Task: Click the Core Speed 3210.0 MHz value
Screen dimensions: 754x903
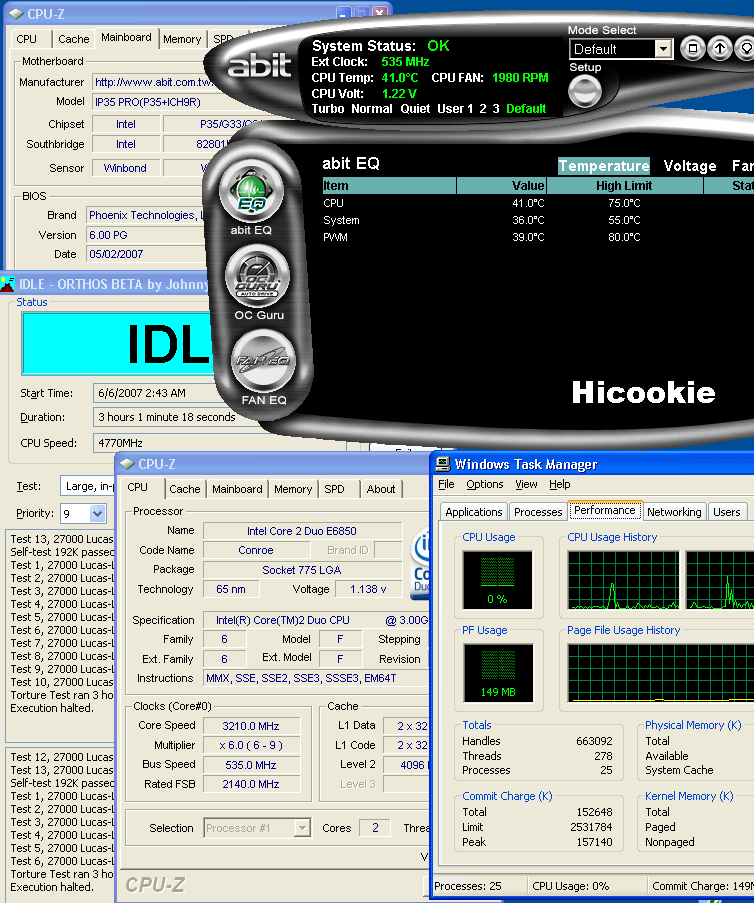Action: coord(251,726)
